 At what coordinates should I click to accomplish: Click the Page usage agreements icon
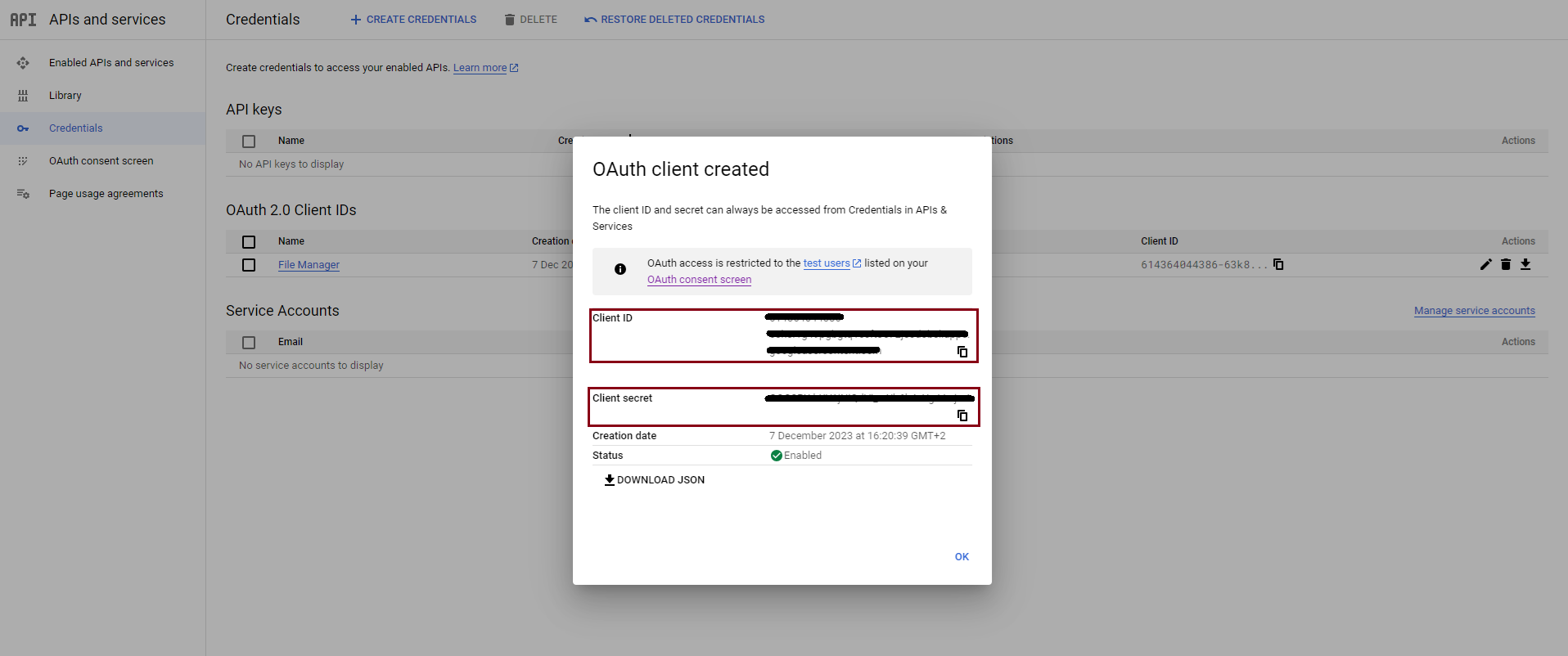click(23, 194)
